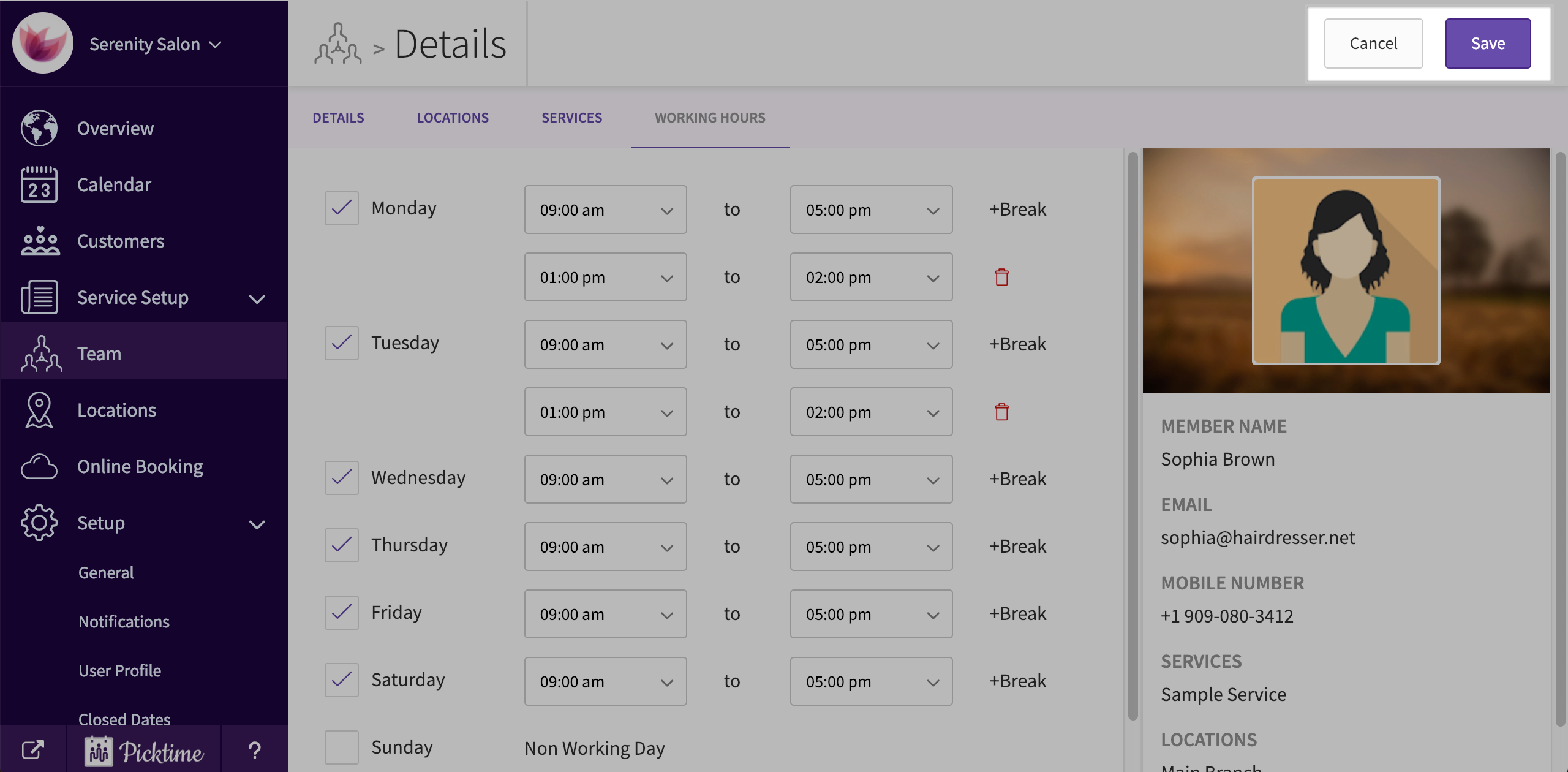Click the Team icon in the sidebar
The height and width of the screenshot is (772, 1568).
point(39,353)
